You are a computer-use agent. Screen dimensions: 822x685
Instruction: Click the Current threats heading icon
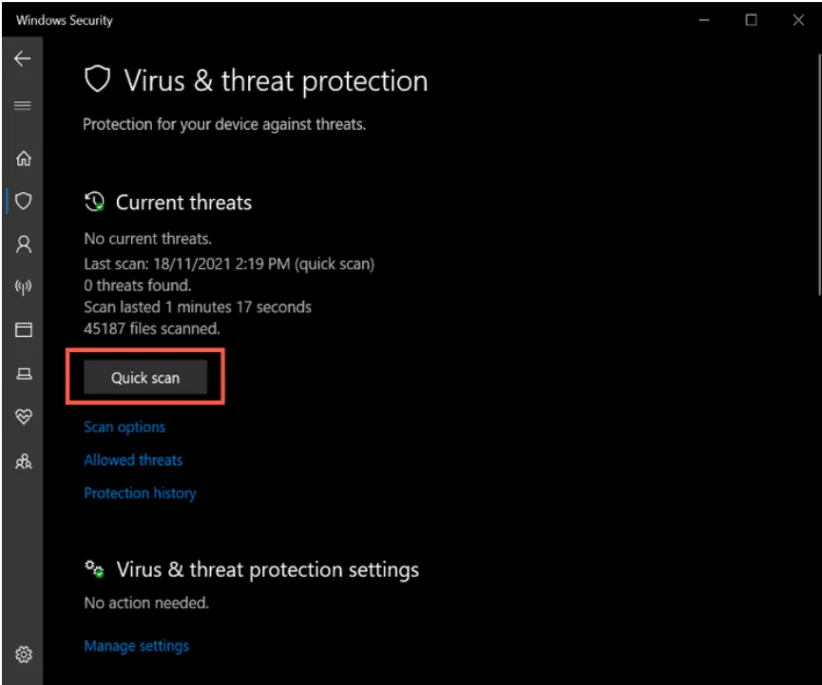coord(95,202)
